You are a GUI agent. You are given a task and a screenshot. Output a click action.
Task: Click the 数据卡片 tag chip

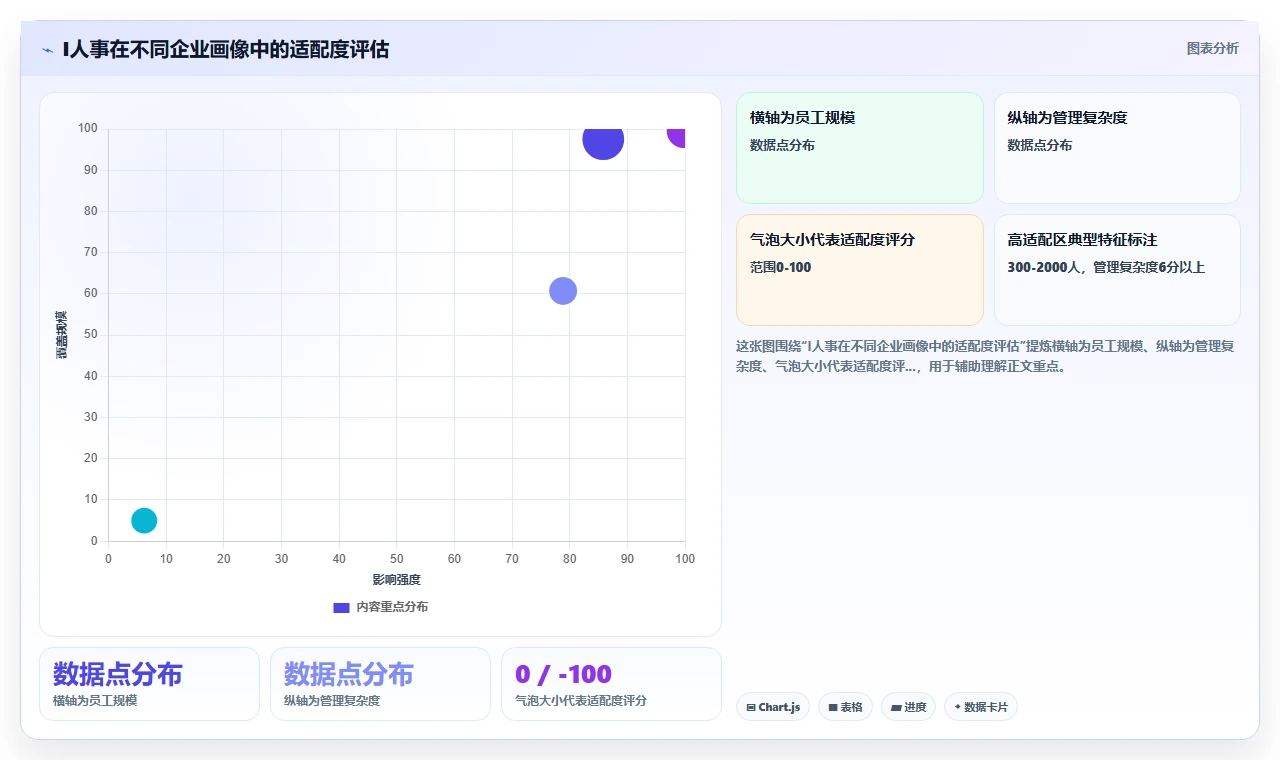[981, 707]
